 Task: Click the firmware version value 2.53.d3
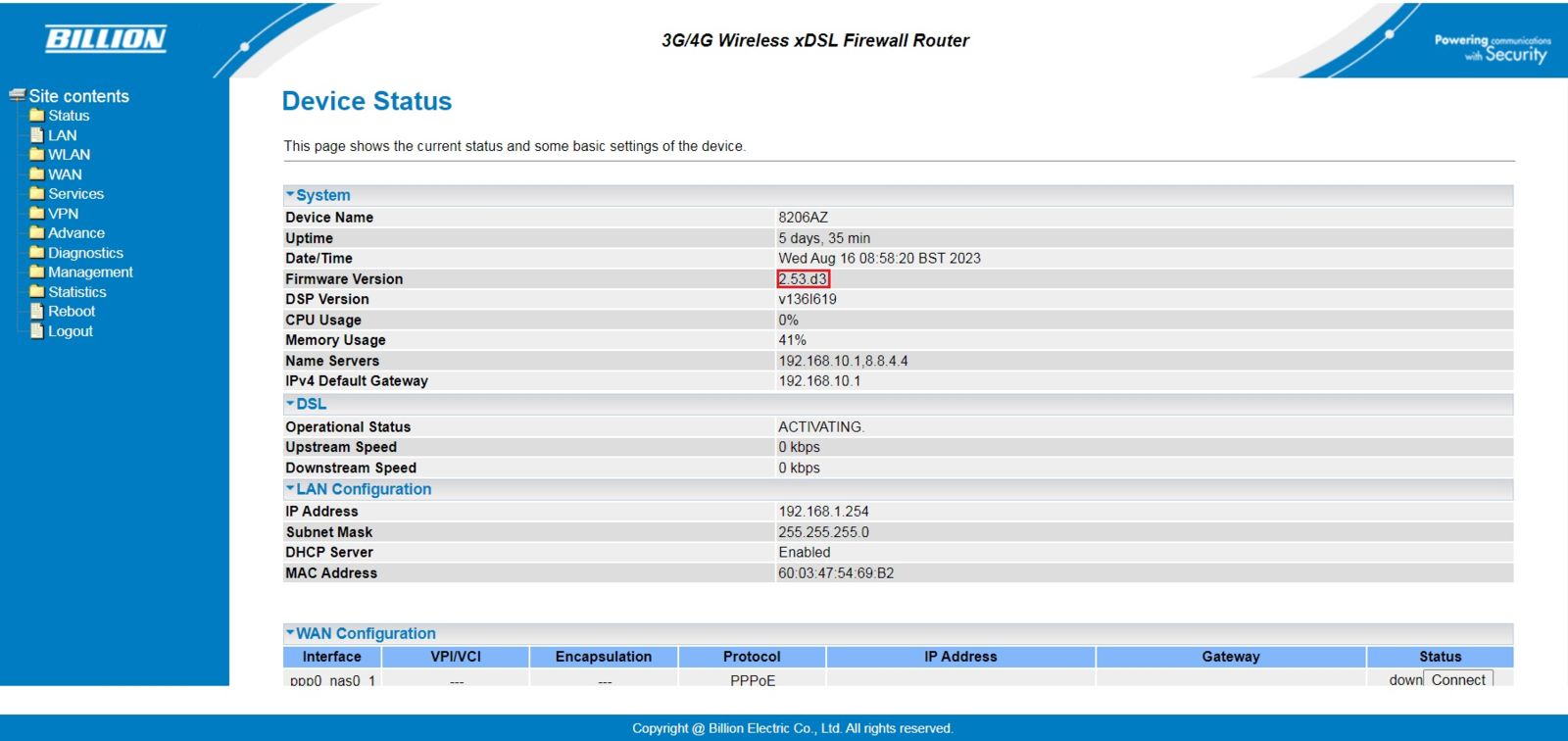click(803, 279)
